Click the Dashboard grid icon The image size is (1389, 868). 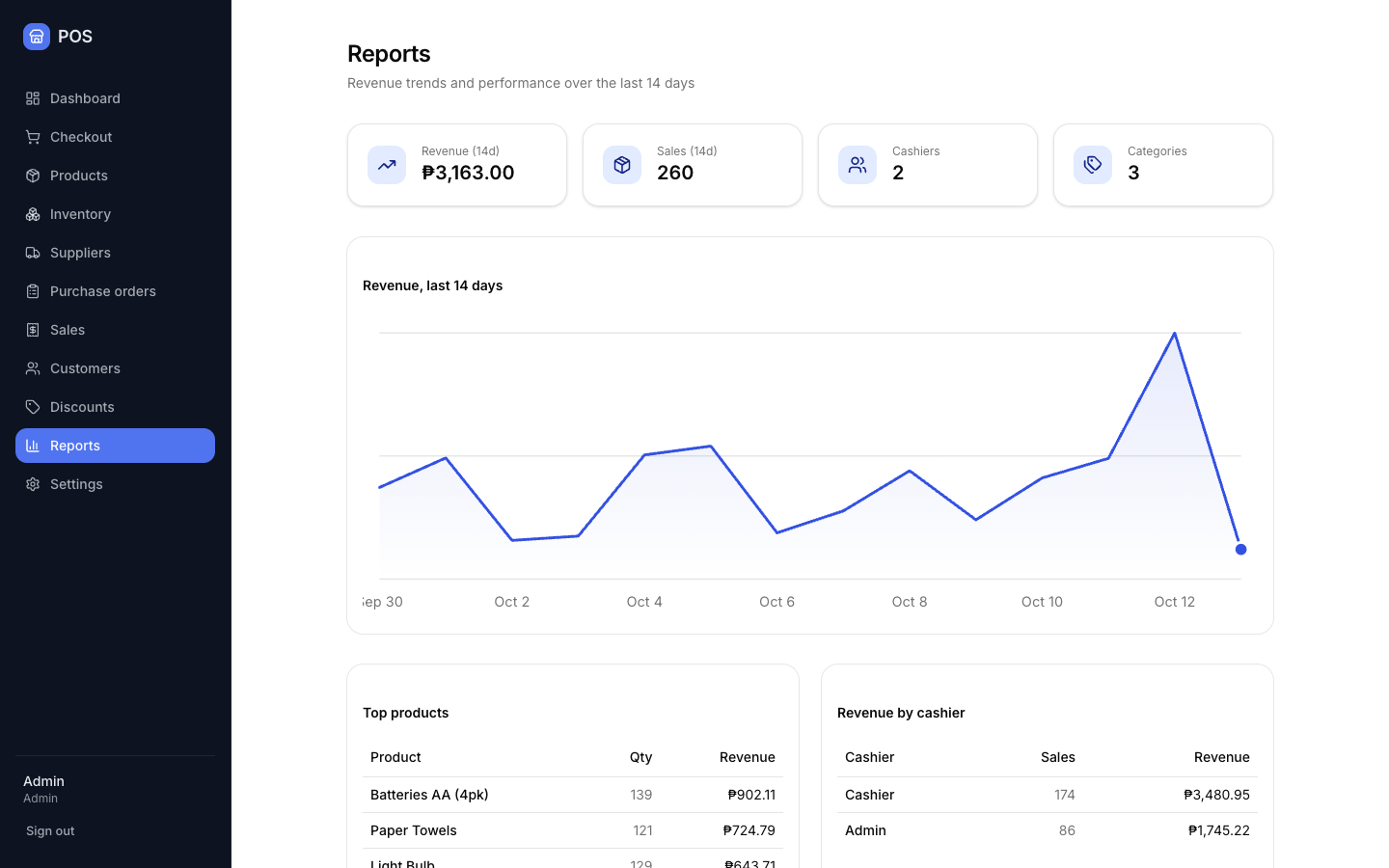[33, 98]
